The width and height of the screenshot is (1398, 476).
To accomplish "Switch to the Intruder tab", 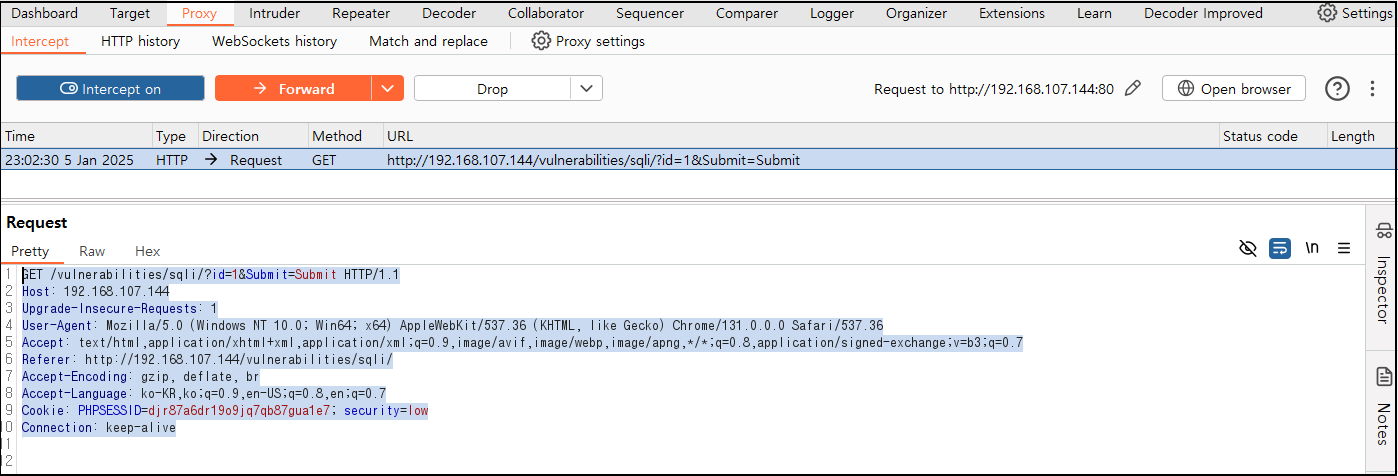I will [x=274, y=13].
